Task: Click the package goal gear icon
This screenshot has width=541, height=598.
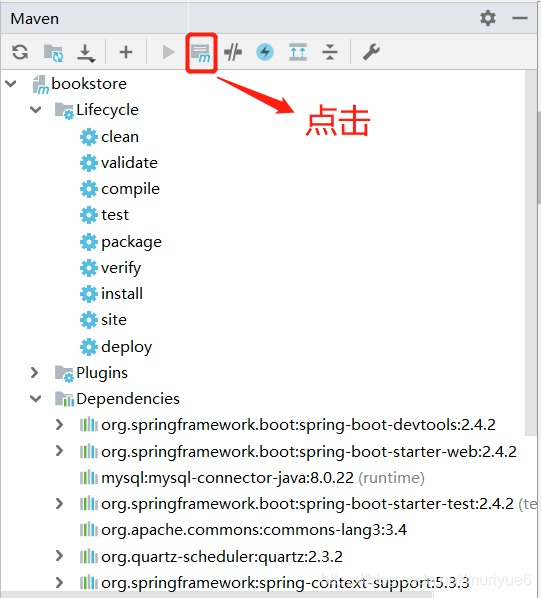Action: pos(89,242)
